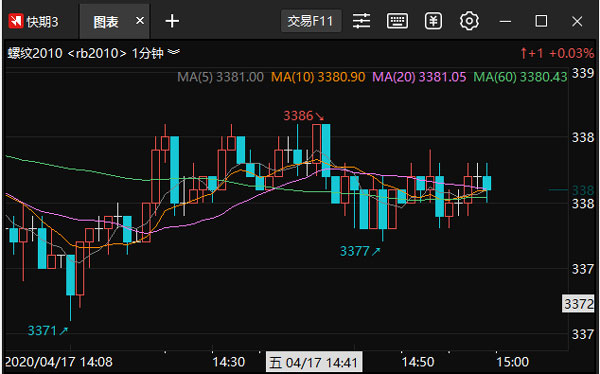
Task: Click the 交易F11 trade button
Action: (x=311, y=21)
